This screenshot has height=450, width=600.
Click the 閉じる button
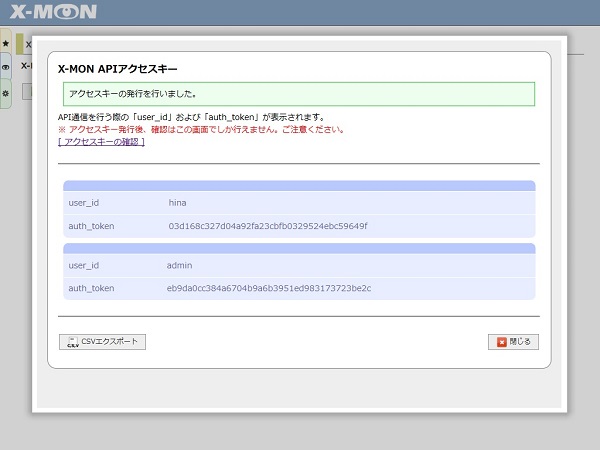click(x=513, y=342)
